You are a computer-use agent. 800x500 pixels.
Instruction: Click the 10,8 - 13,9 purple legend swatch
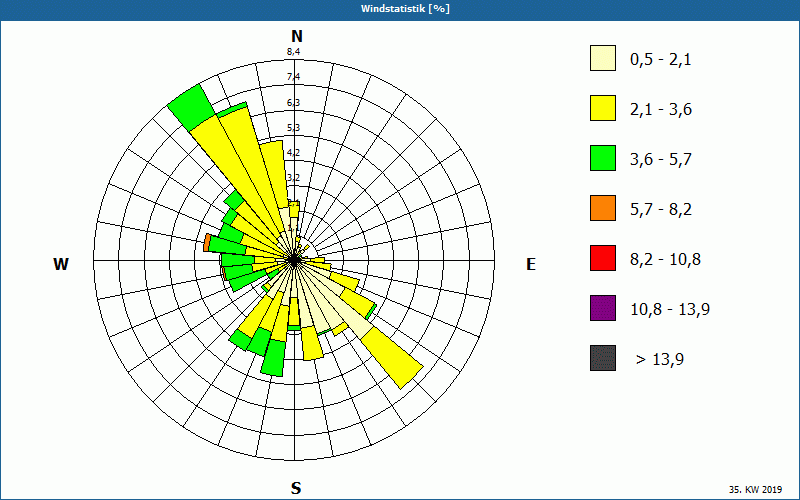pyautogui.click(x=603, y=308)
